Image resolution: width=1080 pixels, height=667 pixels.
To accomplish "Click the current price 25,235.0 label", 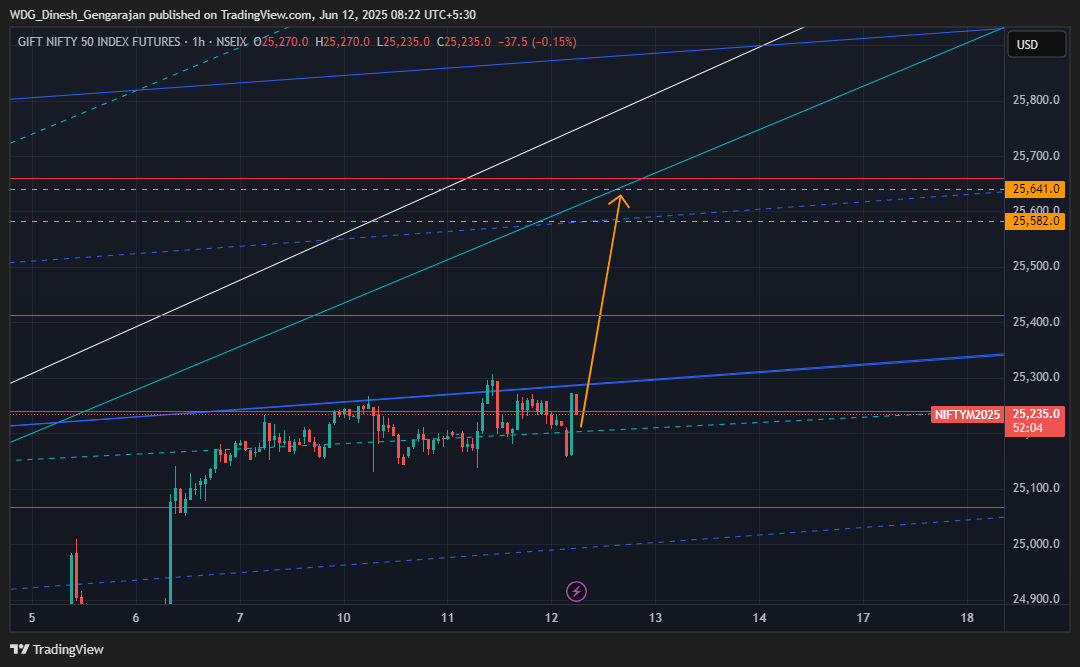I will point(1035,413).
